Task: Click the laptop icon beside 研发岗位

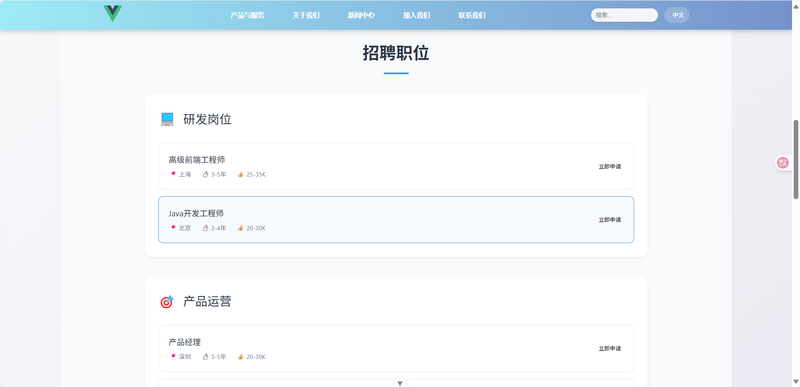Action: 167,119
